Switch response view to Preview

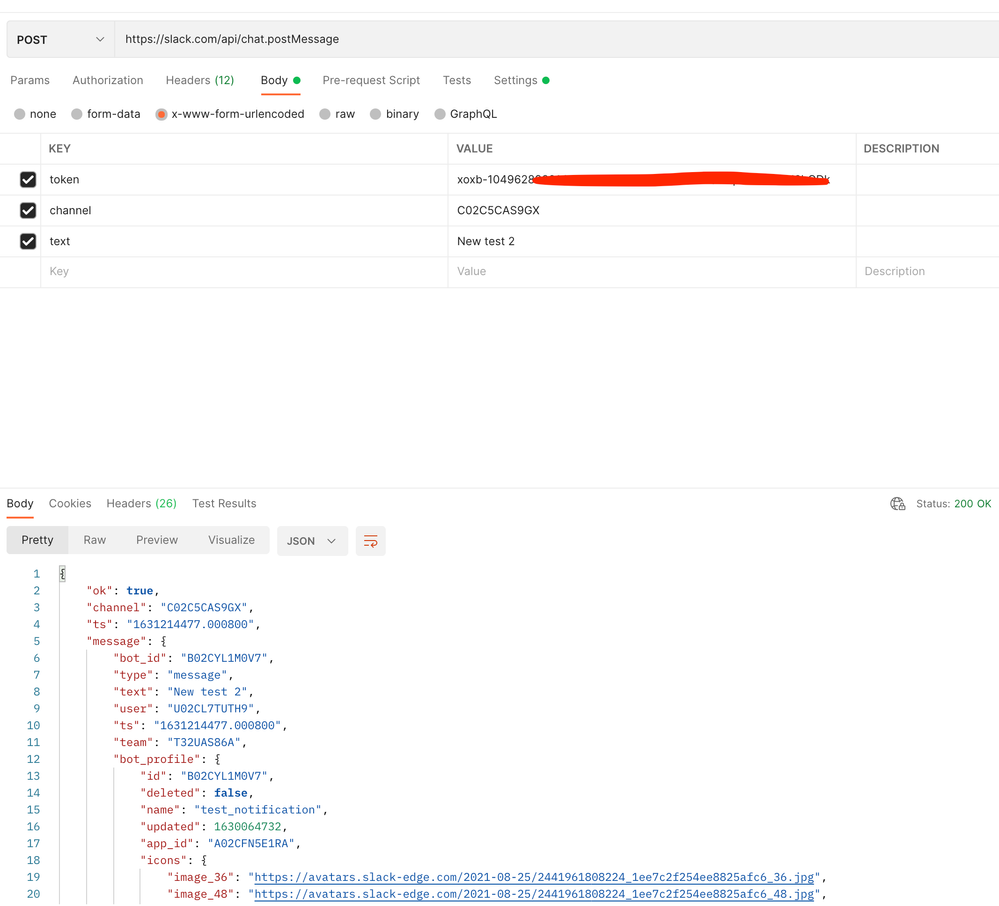(157, 540)
